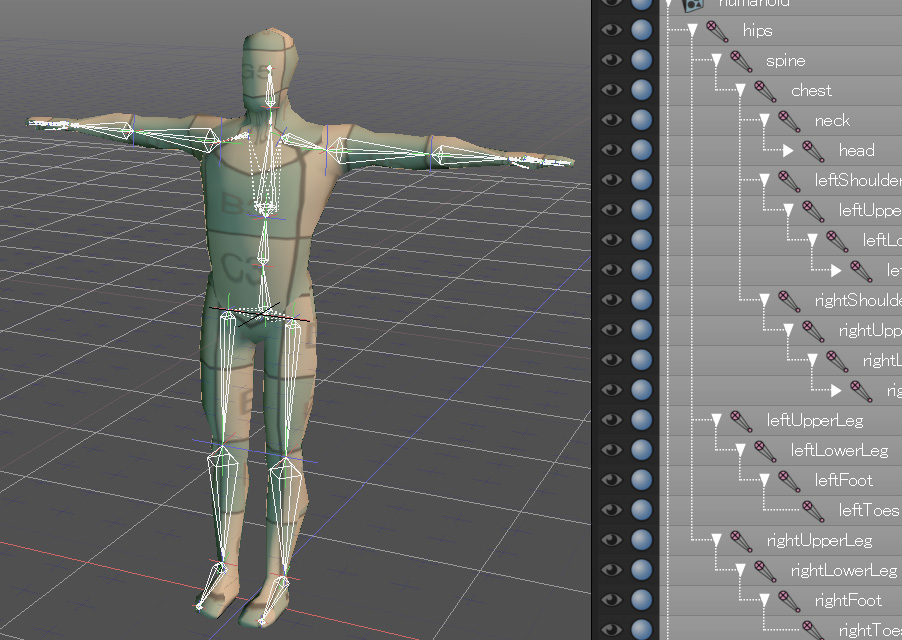902x640 pixels.
Task: Collapse the chest node
Action: [741, 90]
